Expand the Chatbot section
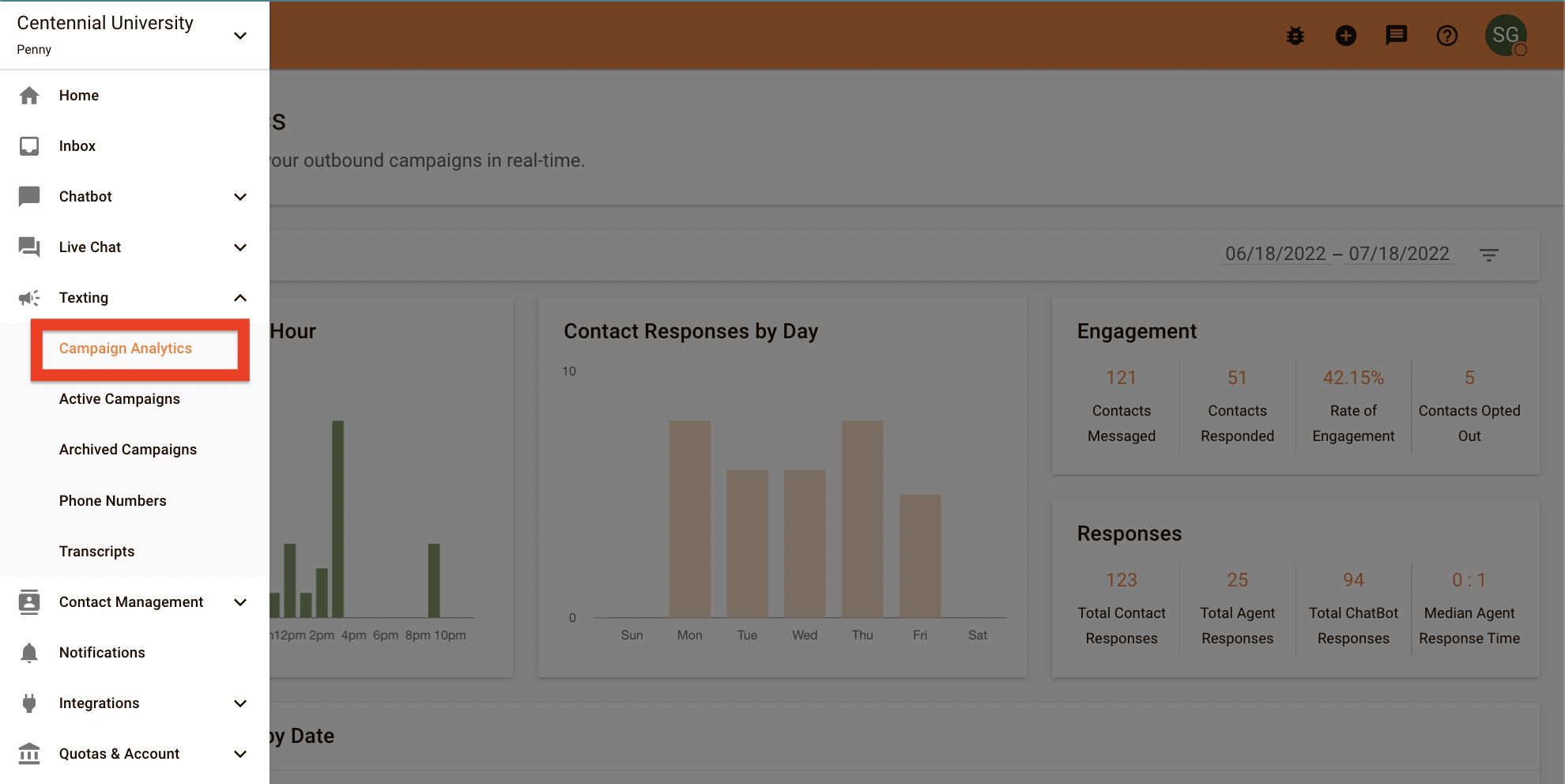 [x=239, y=196]
